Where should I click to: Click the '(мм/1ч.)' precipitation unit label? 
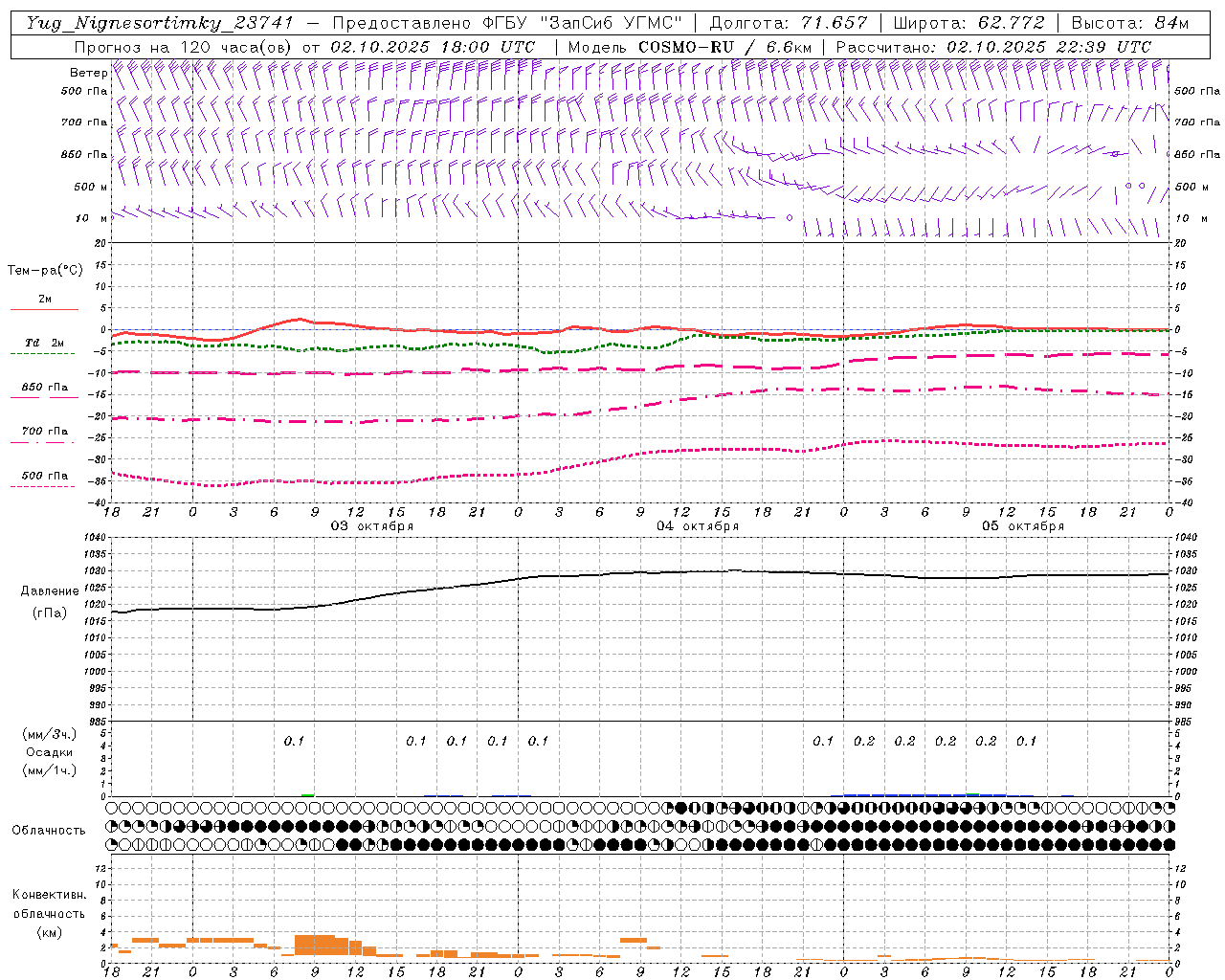[50, 770]
